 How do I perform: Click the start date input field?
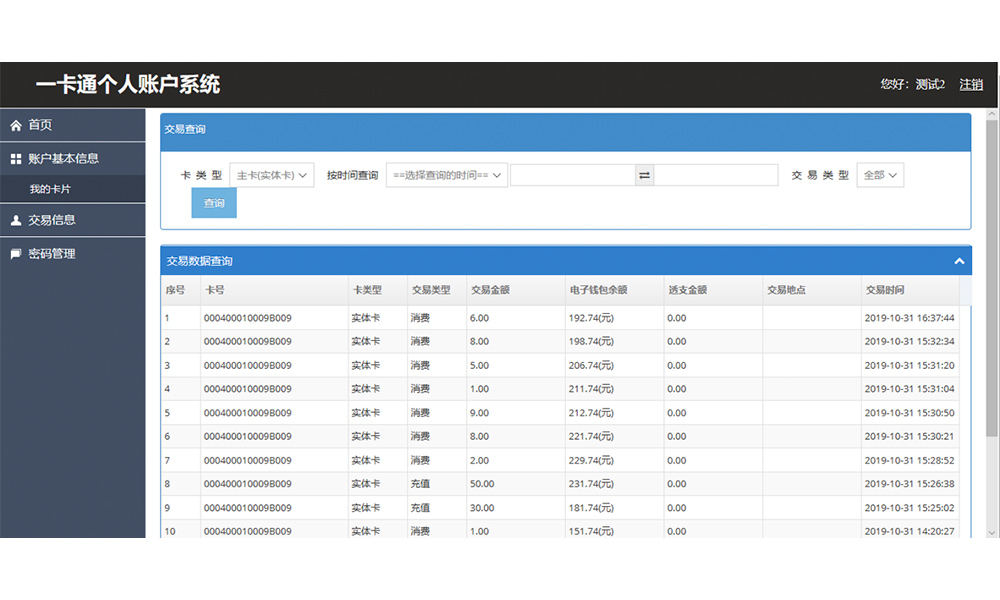[x=572, y=175]
